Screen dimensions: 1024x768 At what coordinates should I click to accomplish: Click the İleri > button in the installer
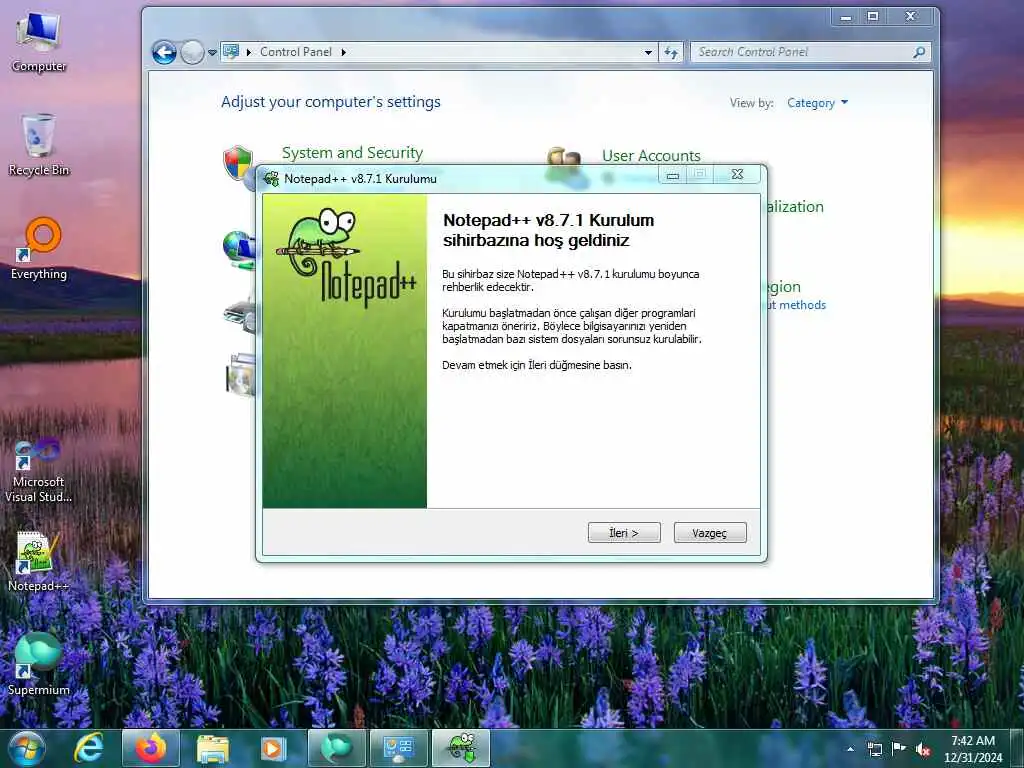tap(624, 532)
